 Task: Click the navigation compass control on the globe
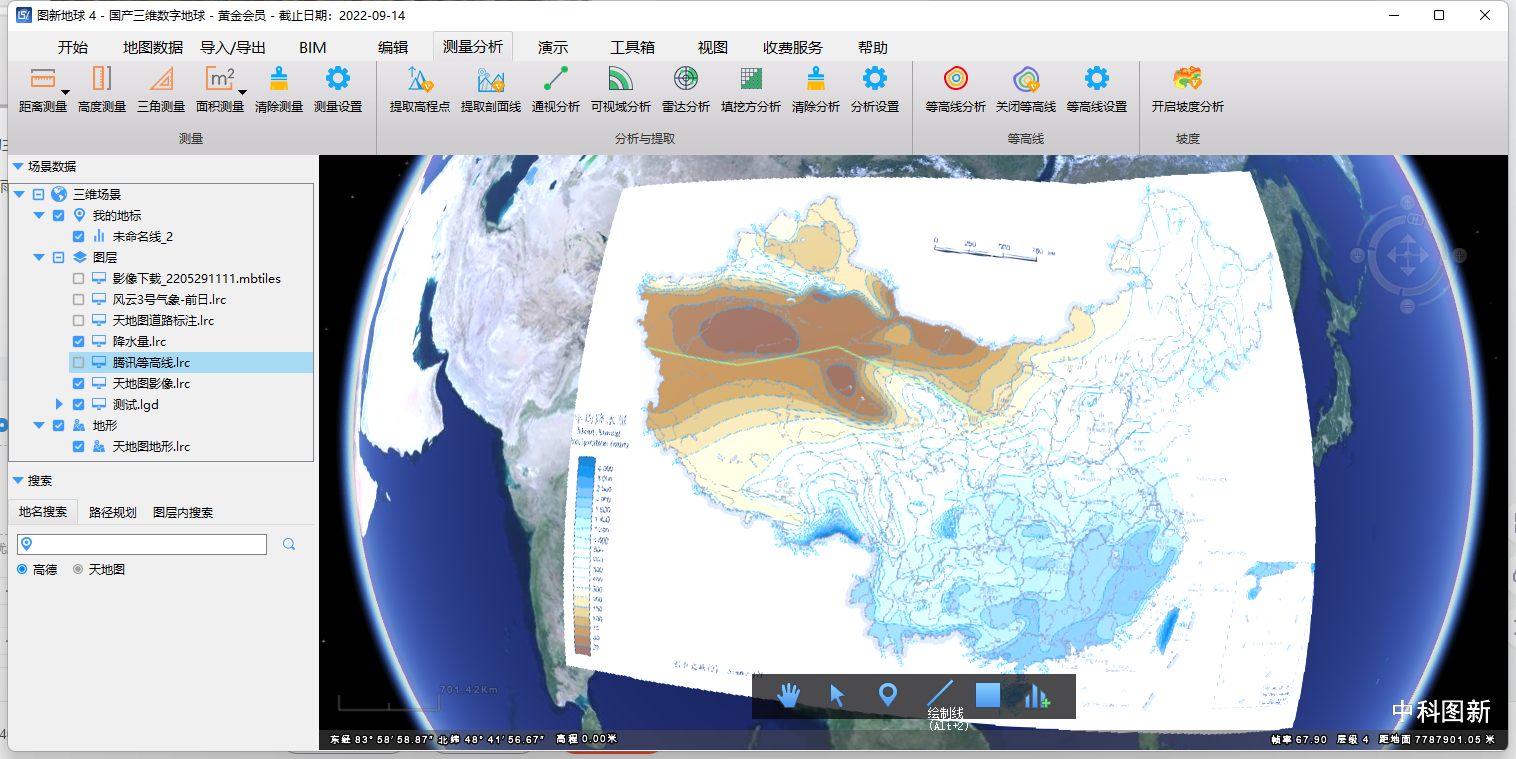click(x=1406, y=254)
